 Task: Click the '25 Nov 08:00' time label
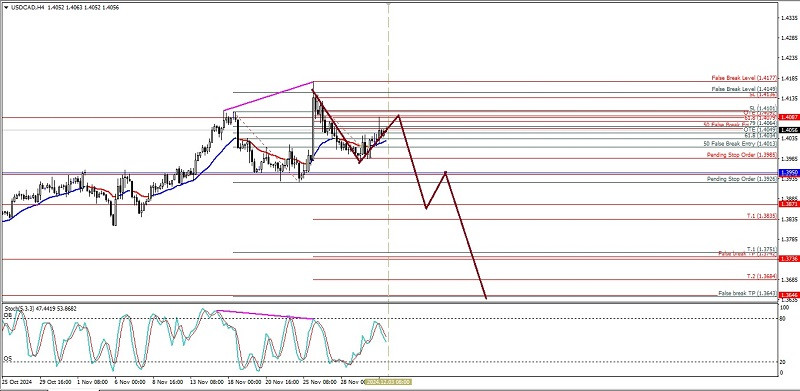click(321, 382)
